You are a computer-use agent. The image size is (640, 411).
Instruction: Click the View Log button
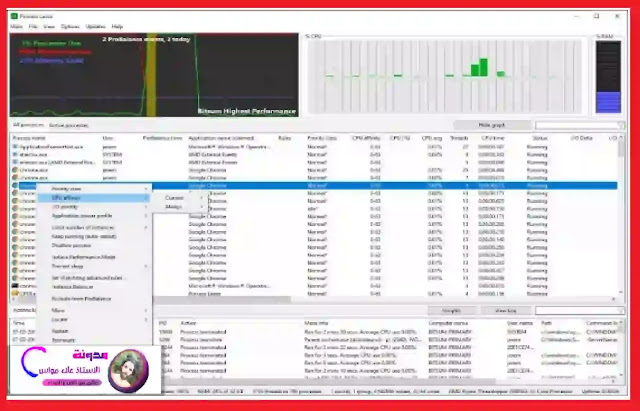pos(506,311)
